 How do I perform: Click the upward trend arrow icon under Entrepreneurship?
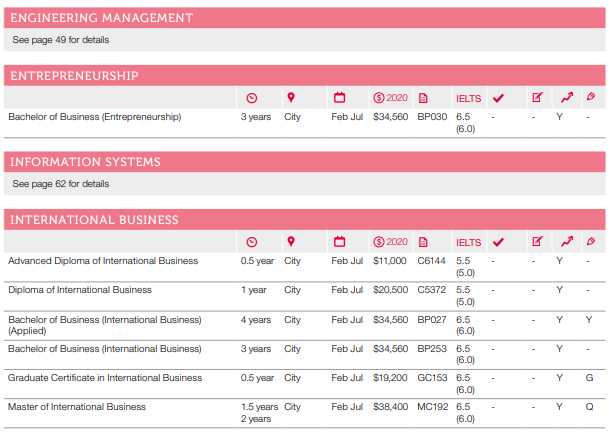[x=566, y=98]
